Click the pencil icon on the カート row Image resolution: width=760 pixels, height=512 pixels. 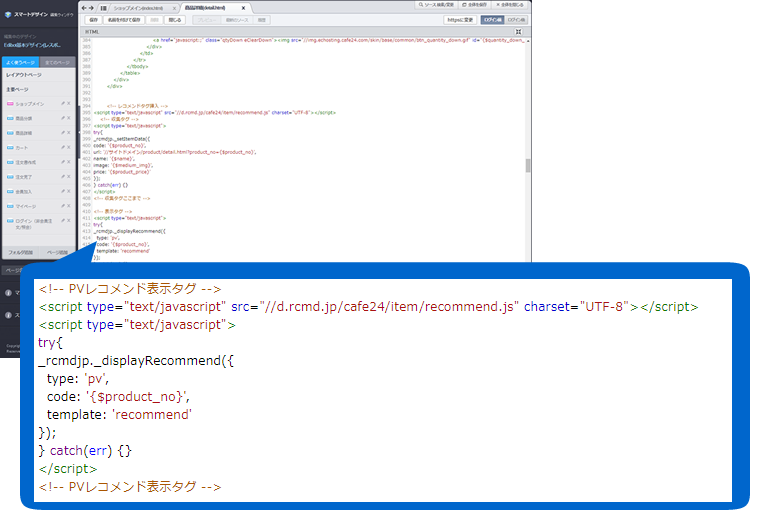63,147
